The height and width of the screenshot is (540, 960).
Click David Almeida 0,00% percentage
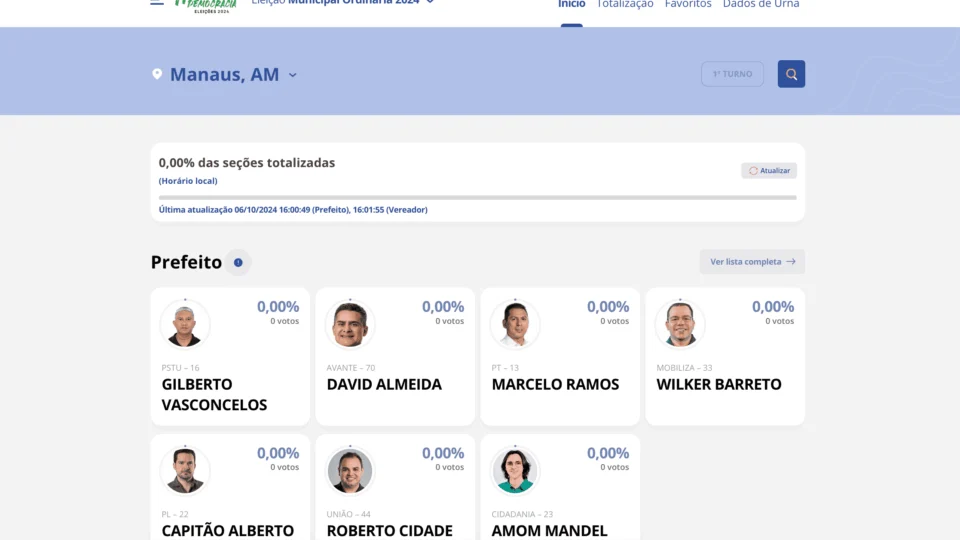443,307
